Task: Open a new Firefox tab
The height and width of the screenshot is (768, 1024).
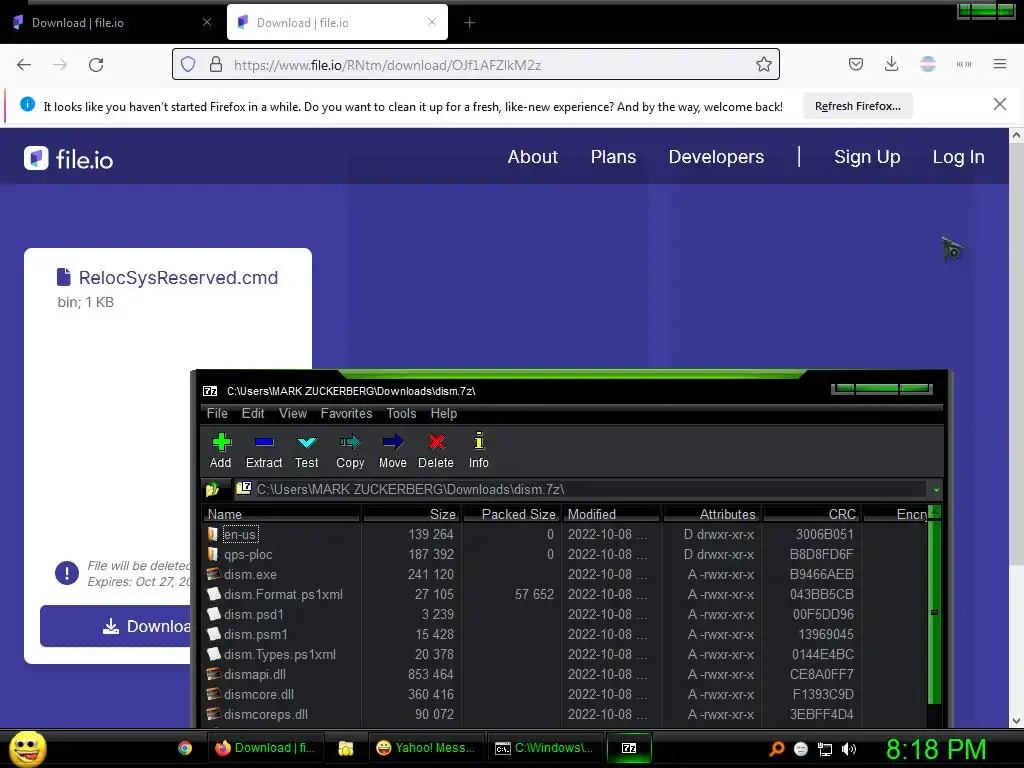Action: click(470, 23)
